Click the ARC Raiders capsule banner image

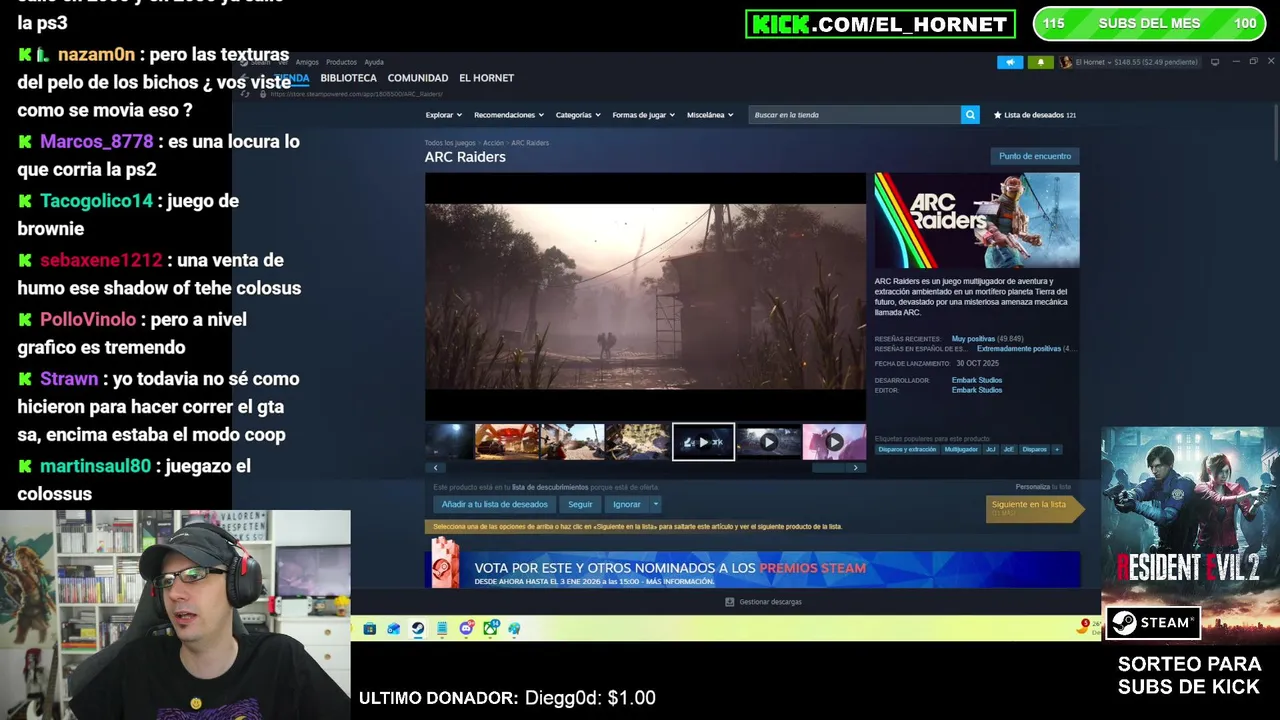(977, 220)
